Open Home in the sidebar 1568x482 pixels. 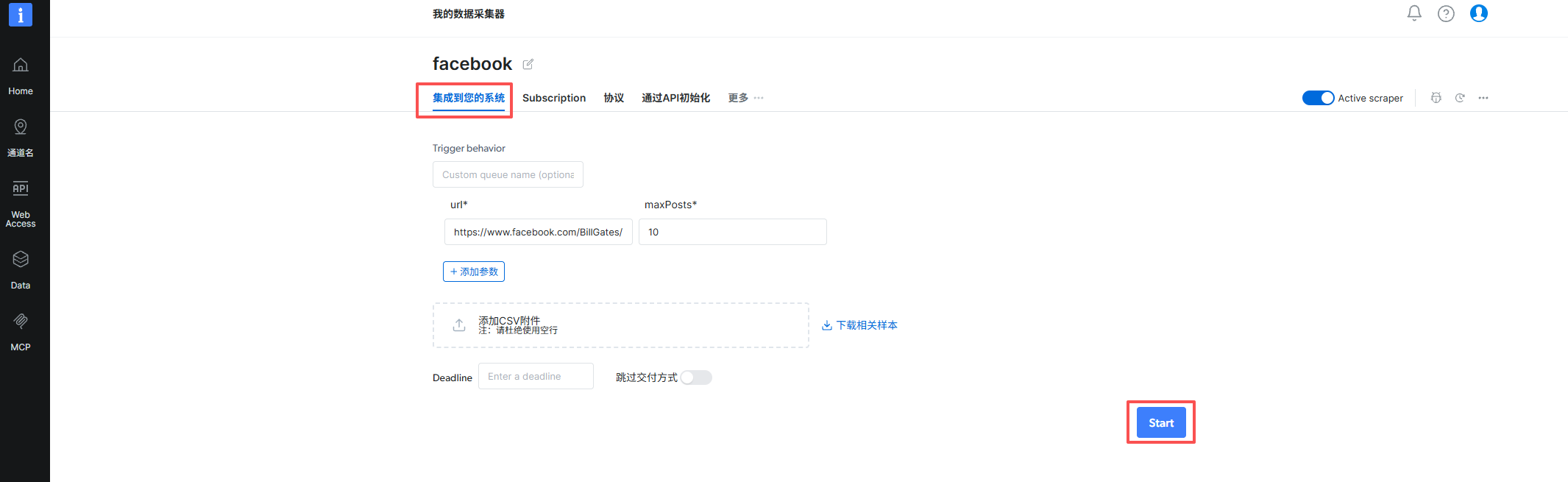click(x=21, y=77)
